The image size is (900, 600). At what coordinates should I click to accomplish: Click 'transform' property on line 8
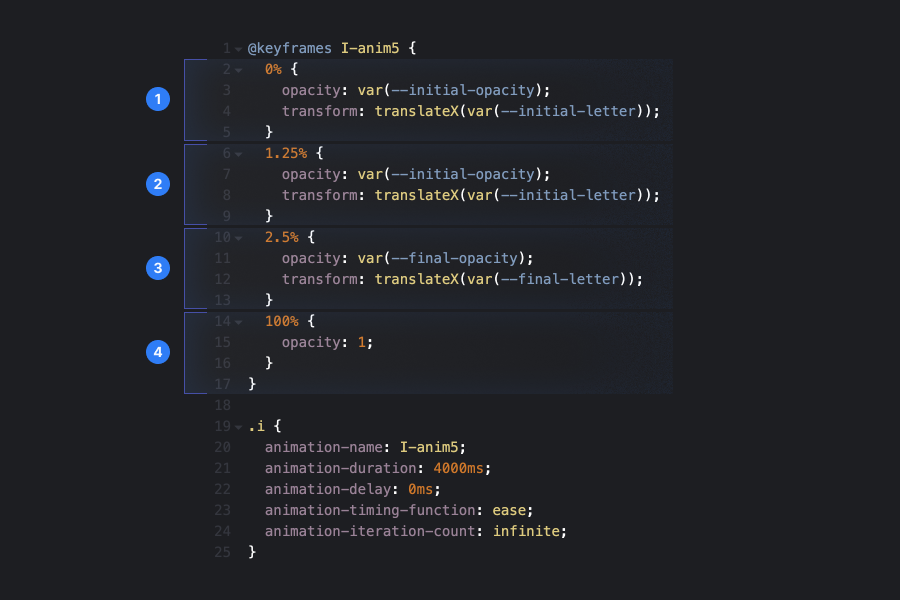320,195
